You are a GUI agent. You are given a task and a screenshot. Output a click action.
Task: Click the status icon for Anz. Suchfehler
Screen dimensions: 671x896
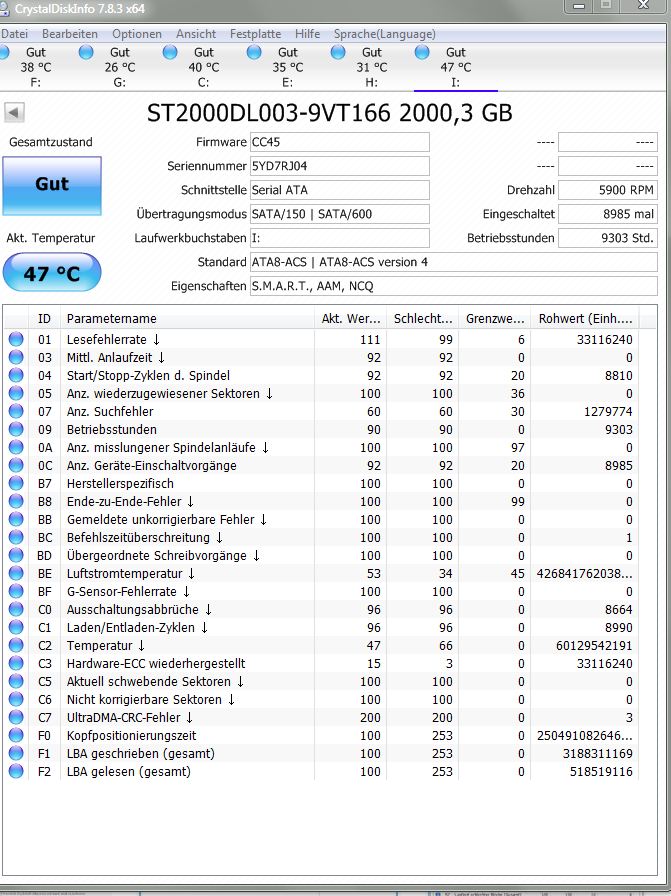click(x=16, y=411)
